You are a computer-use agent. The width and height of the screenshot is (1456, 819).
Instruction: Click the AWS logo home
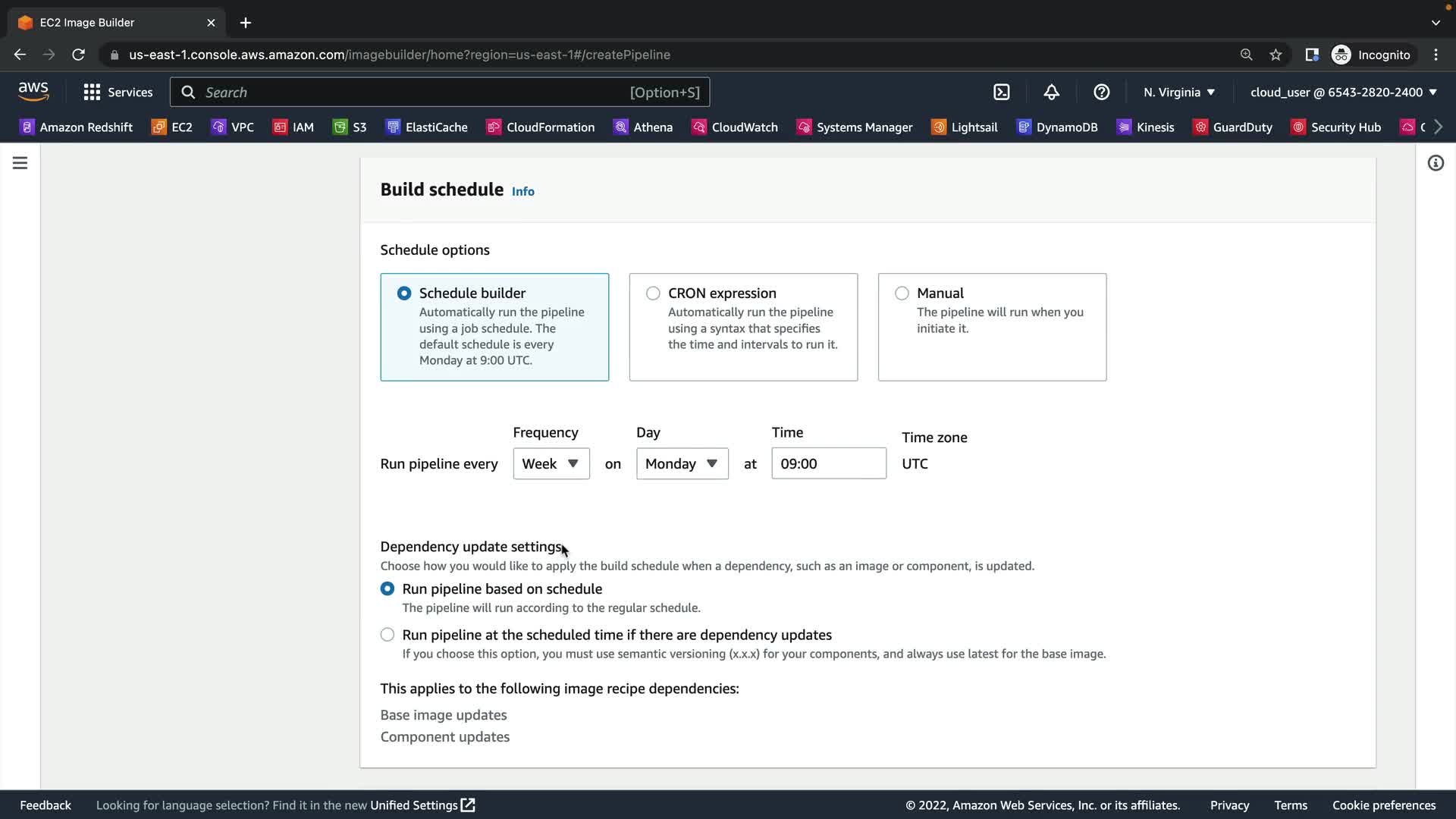(x=33, y=91)
